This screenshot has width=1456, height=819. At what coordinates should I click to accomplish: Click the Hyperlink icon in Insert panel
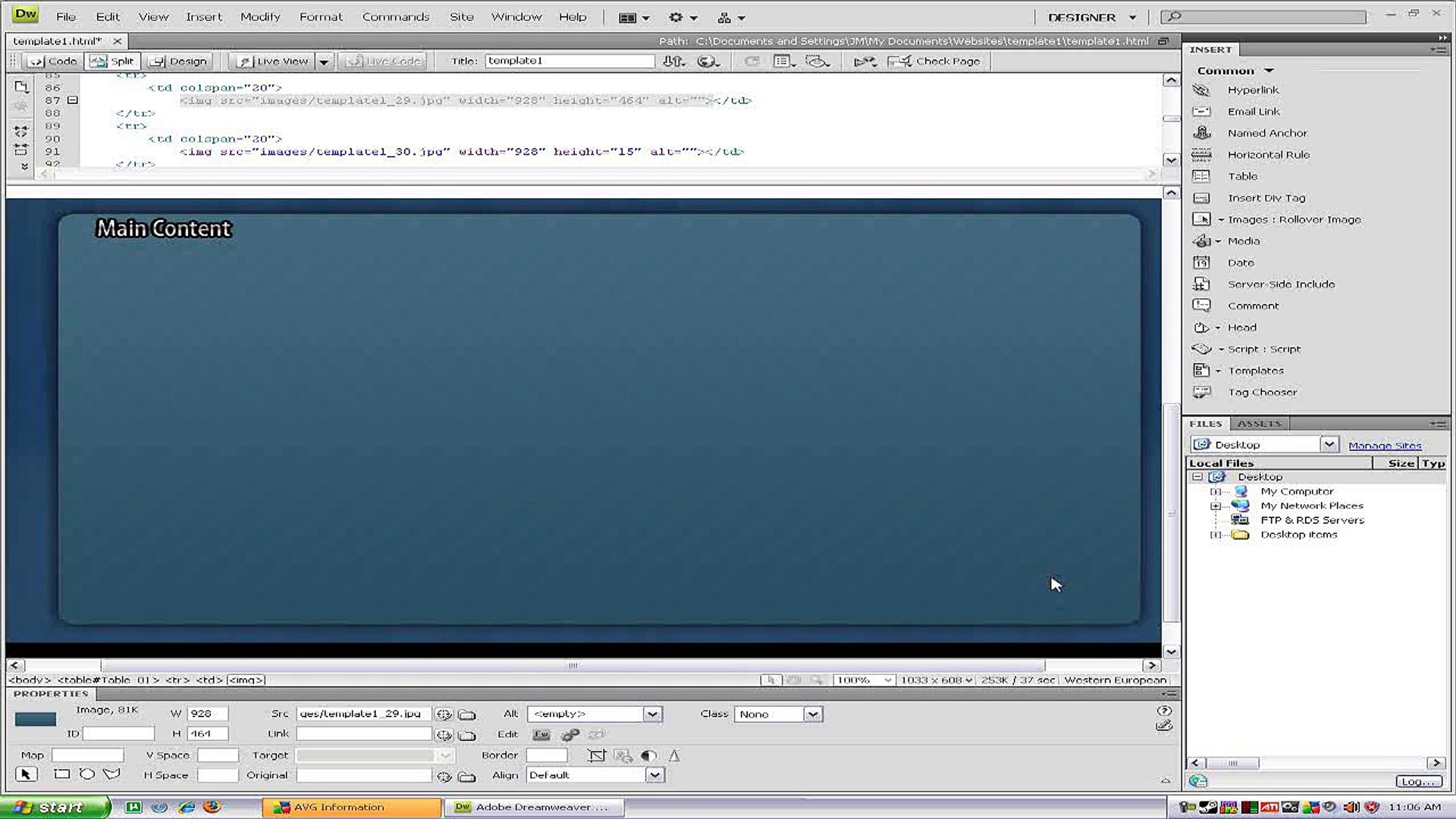click(1201, 90)
